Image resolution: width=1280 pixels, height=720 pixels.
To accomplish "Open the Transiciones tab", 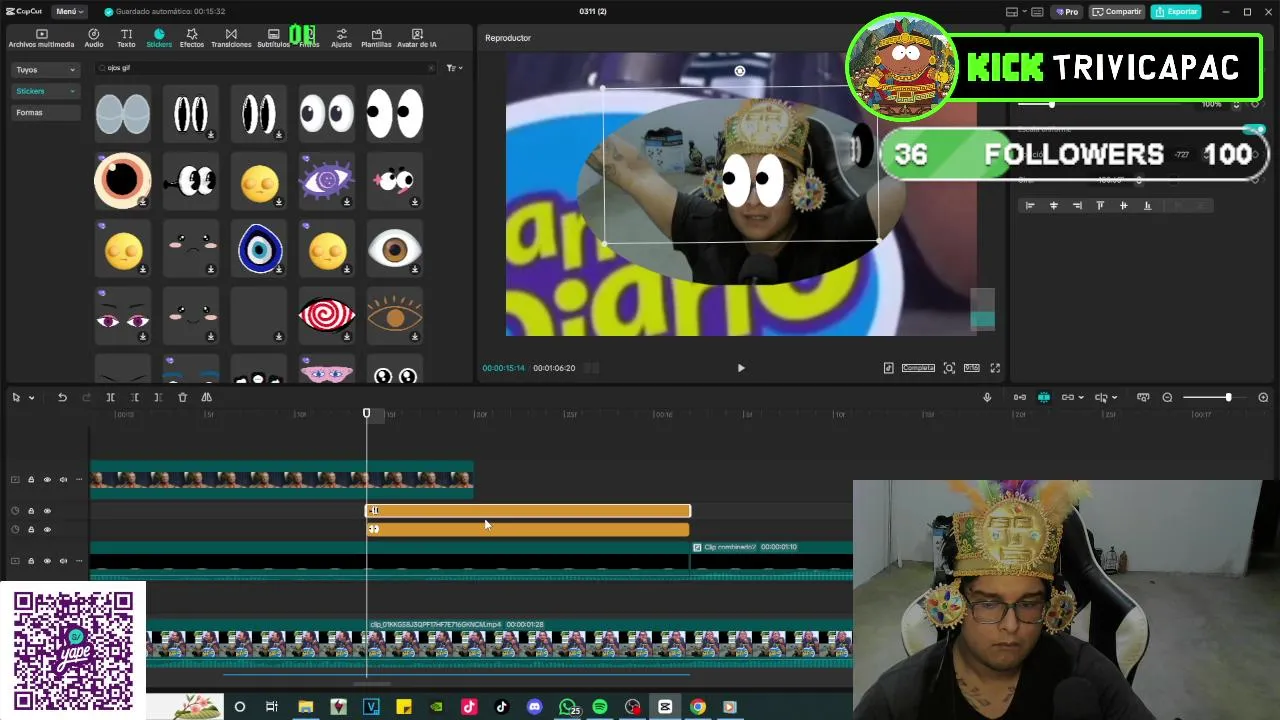I will point(231,38).
